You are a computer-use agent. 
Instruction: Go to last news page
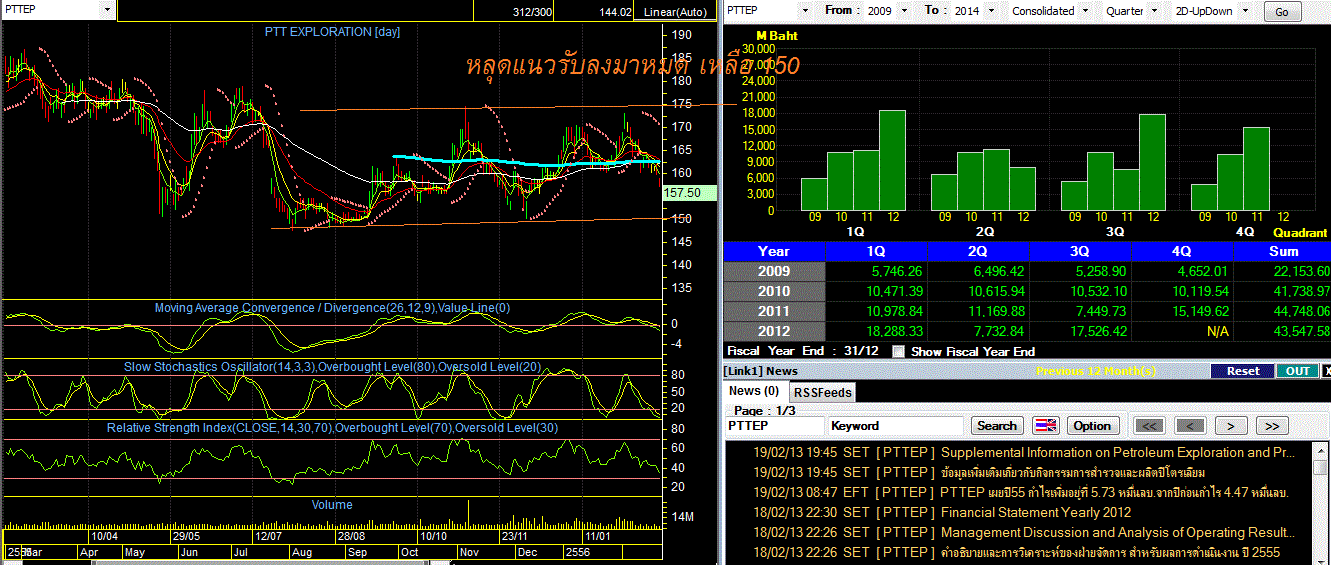[x=1271, y=426]
